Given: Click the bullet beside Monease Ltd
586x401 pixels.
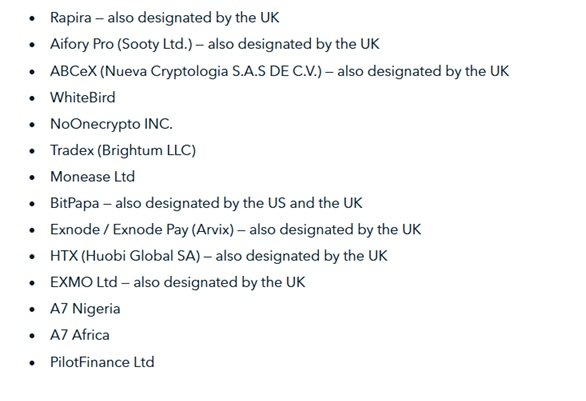Looking at the screenshot, I should tap(32, 178).
